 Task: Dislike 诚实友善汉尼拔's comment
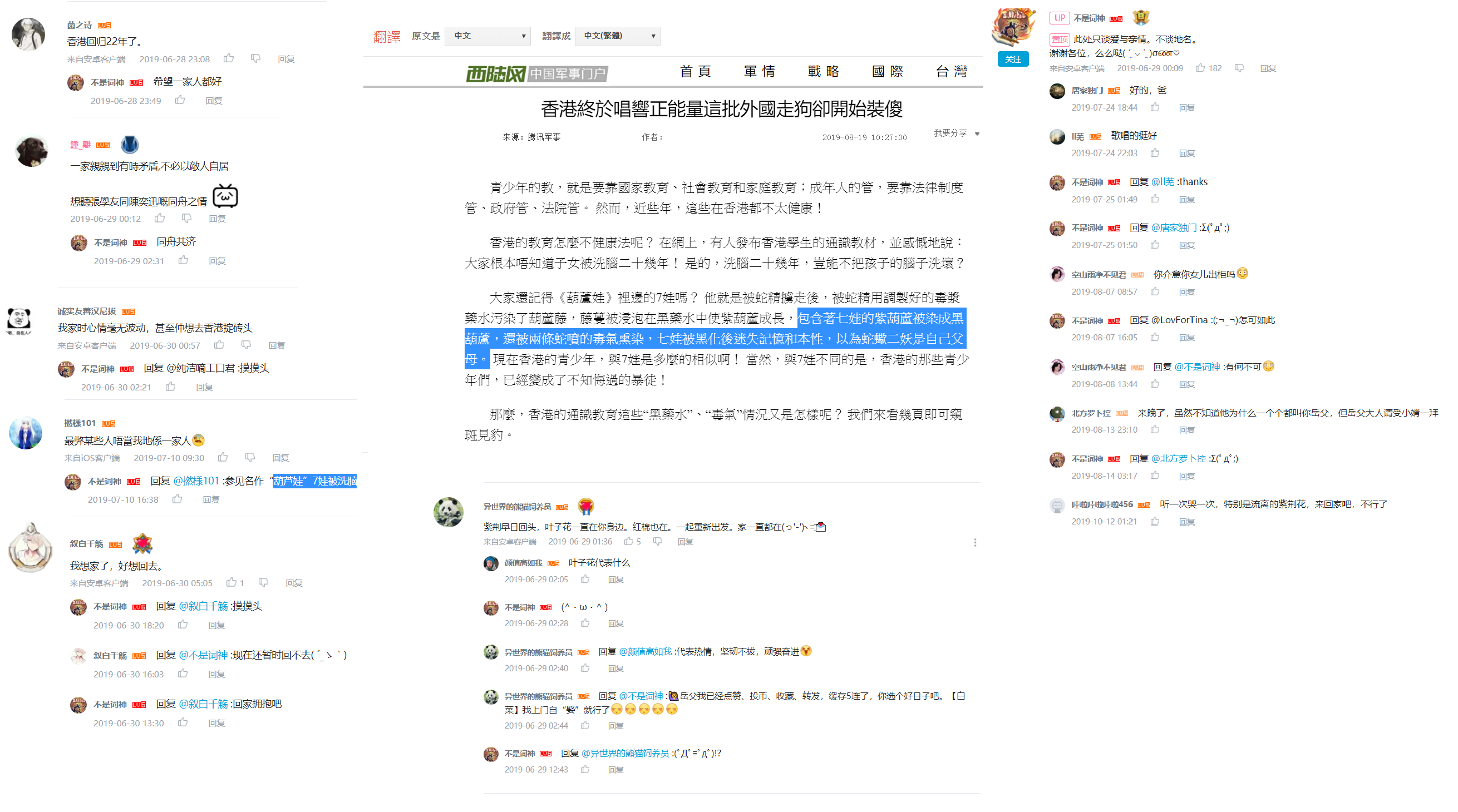pyautogui.click(x=245, y=345)
